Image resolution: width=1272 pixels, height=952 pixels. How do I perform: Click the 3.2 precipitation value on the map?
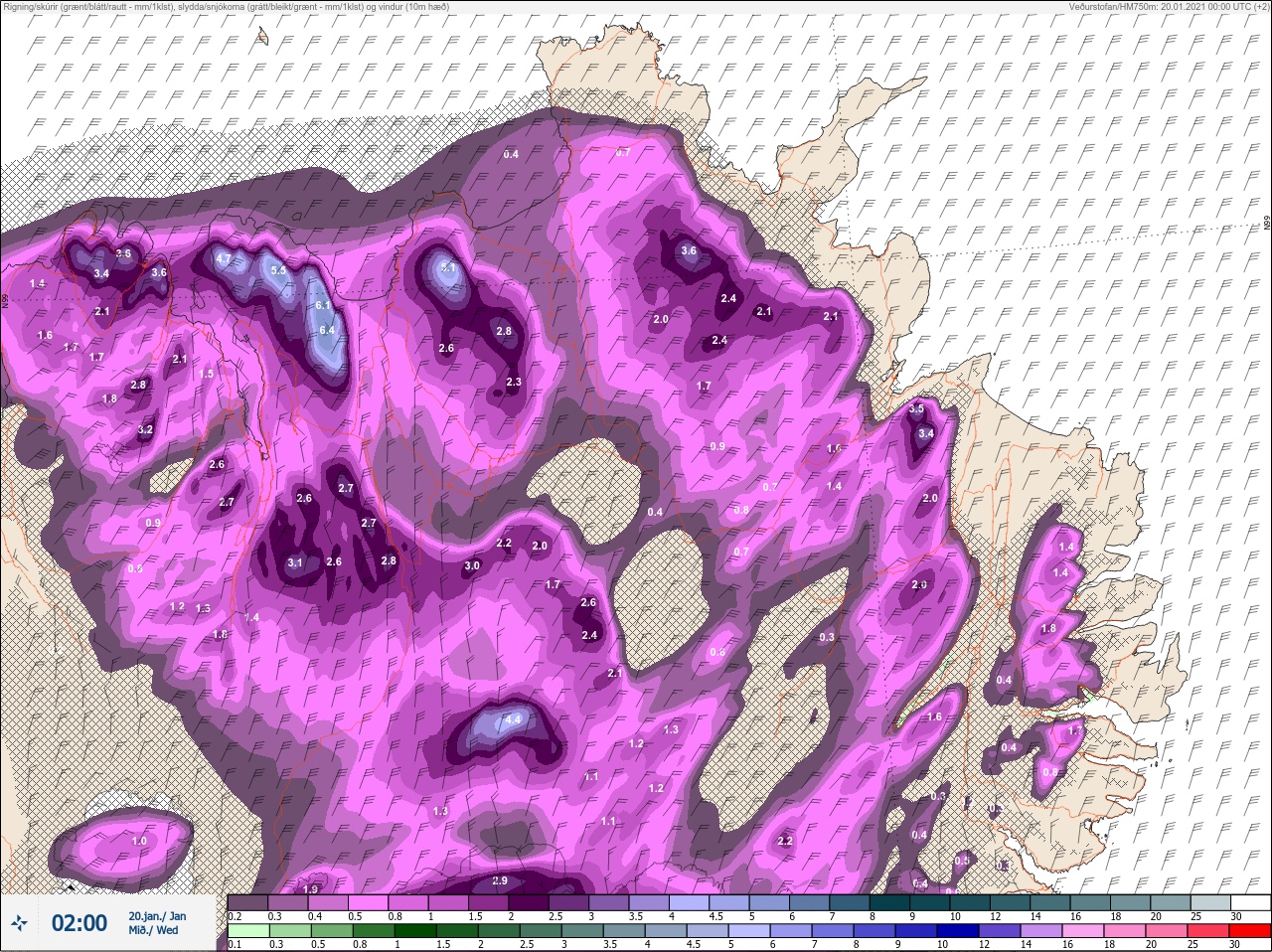145,430
